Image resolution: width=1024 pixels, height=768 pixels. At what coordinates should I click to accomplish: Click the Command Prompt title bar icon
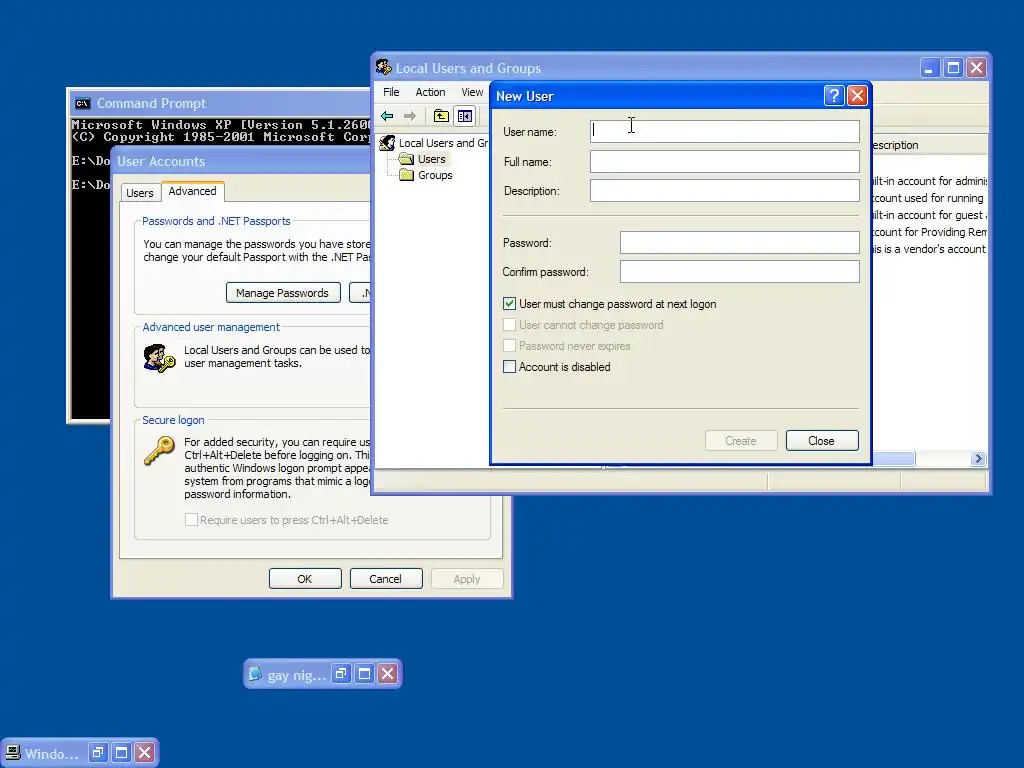pyautogui.click(x=83, y=103)
